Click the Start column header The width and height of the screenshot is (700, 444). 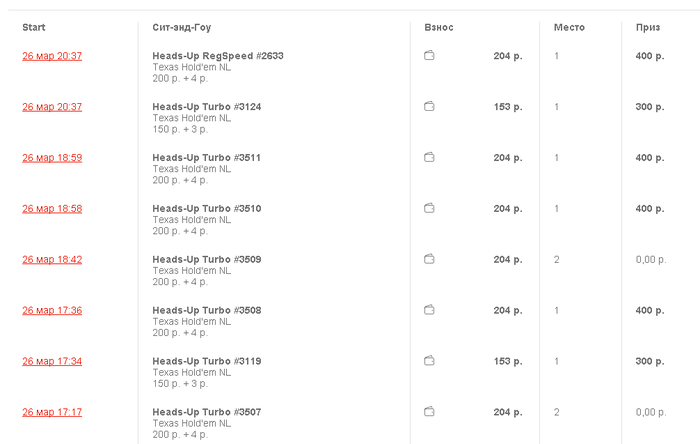coord(34,27)
